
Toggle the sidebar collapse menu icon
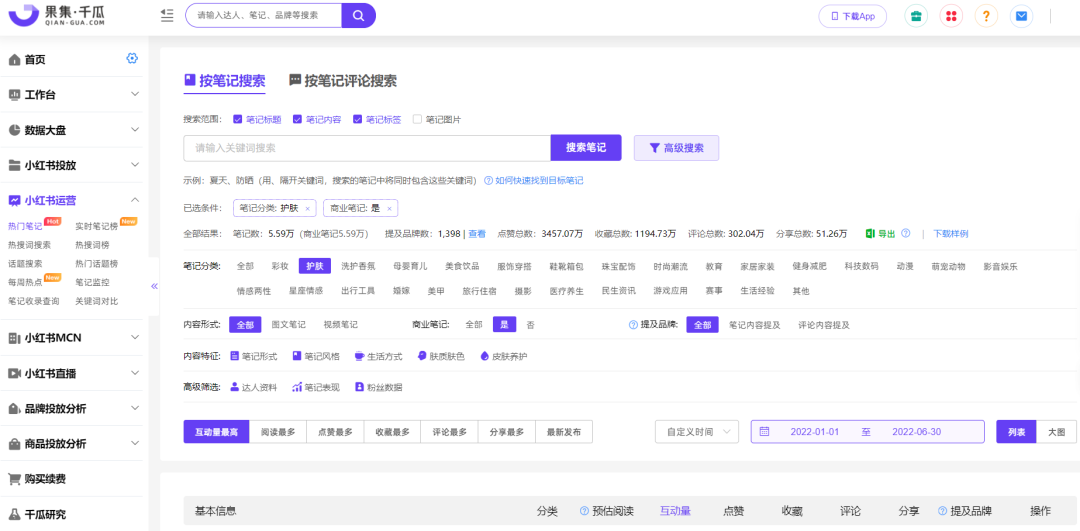pos(166,16)
